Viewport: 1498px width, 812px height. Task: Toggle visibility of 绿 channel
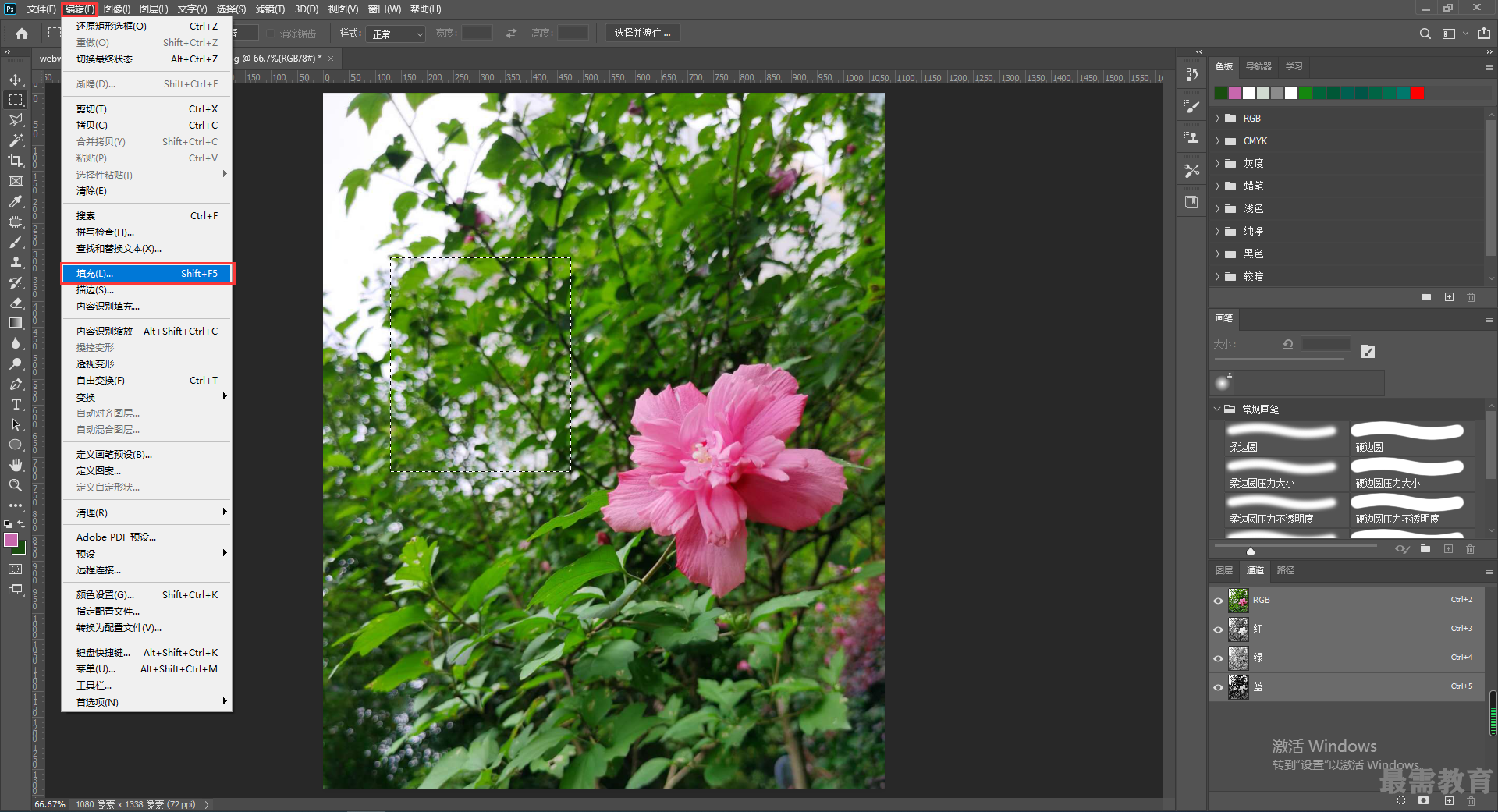(1218, 658)
